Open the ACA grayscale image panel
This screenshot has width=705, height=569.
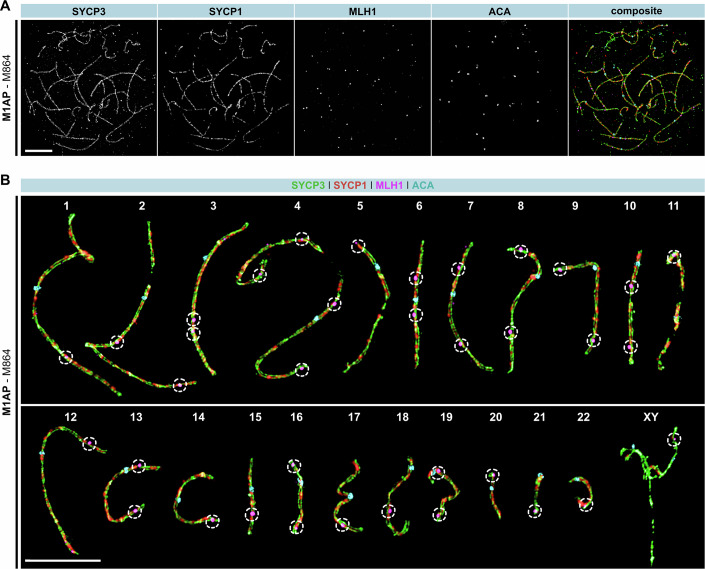point(500,87)
